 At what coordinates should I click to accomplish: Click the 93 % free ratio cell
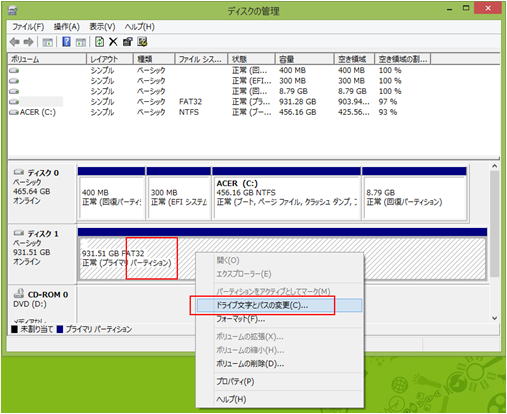(388, 112)
